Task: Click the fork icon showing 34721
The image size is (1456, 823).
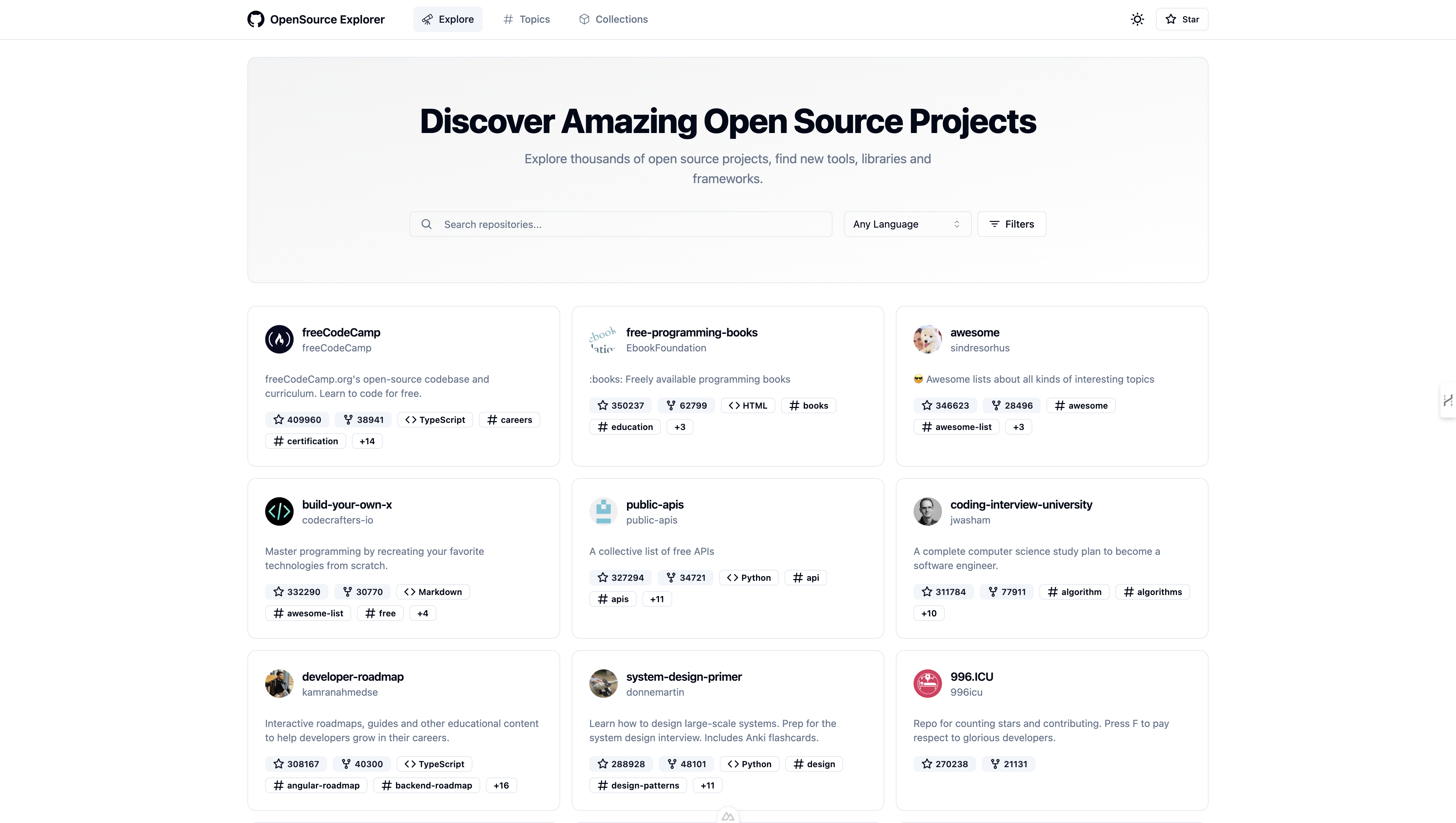Action: (671, 578)
